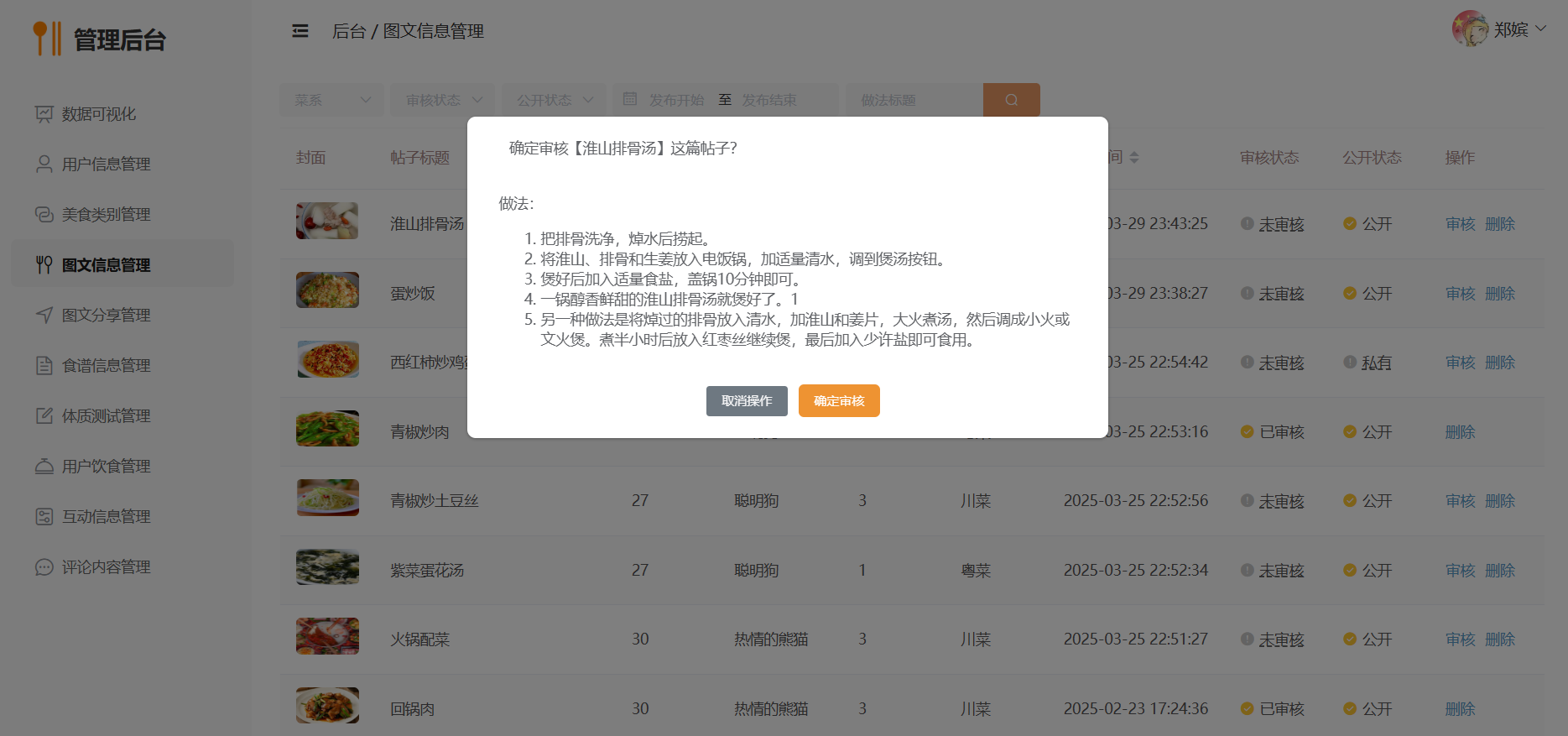The height and width of the screenshot is (736, 1568).
Task: Open the 菜系 dropdown filter
Action: pyautogui.click(x=331, y=100)
